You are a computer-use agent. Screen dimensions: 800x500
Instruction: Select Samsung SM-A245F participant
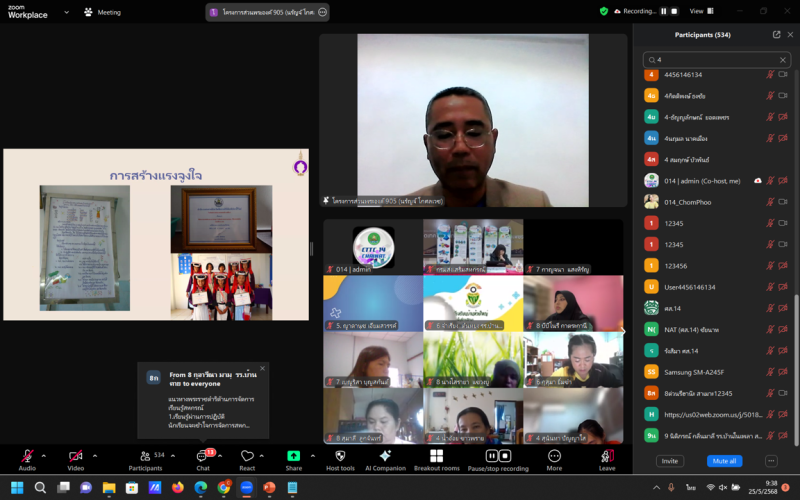pyautogui.click(x=716, y=372)
